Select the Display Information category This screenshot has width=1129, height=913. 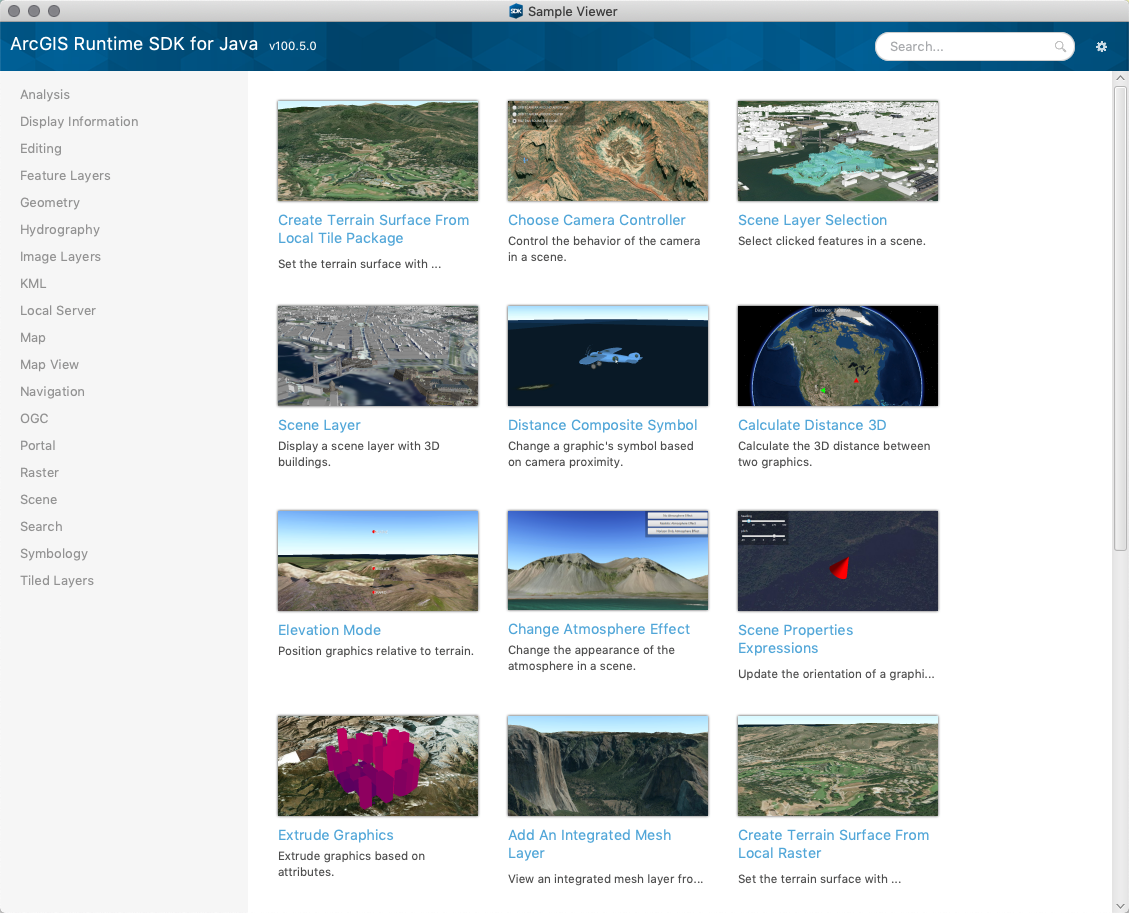tap(79, 122)
